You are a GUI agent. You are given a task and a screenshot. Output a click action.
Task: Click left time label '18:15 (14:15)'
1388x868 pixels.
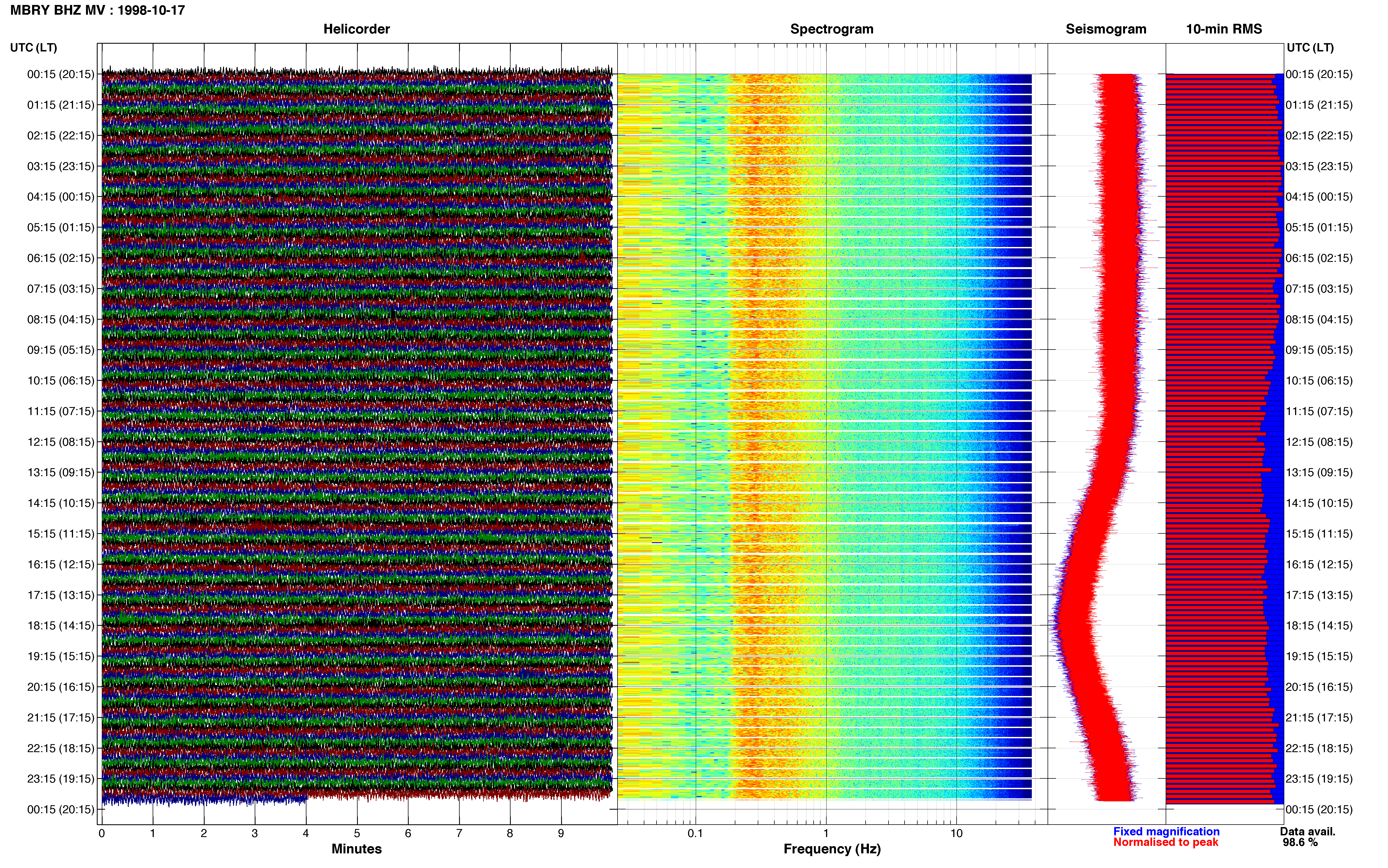click(61, 626)
